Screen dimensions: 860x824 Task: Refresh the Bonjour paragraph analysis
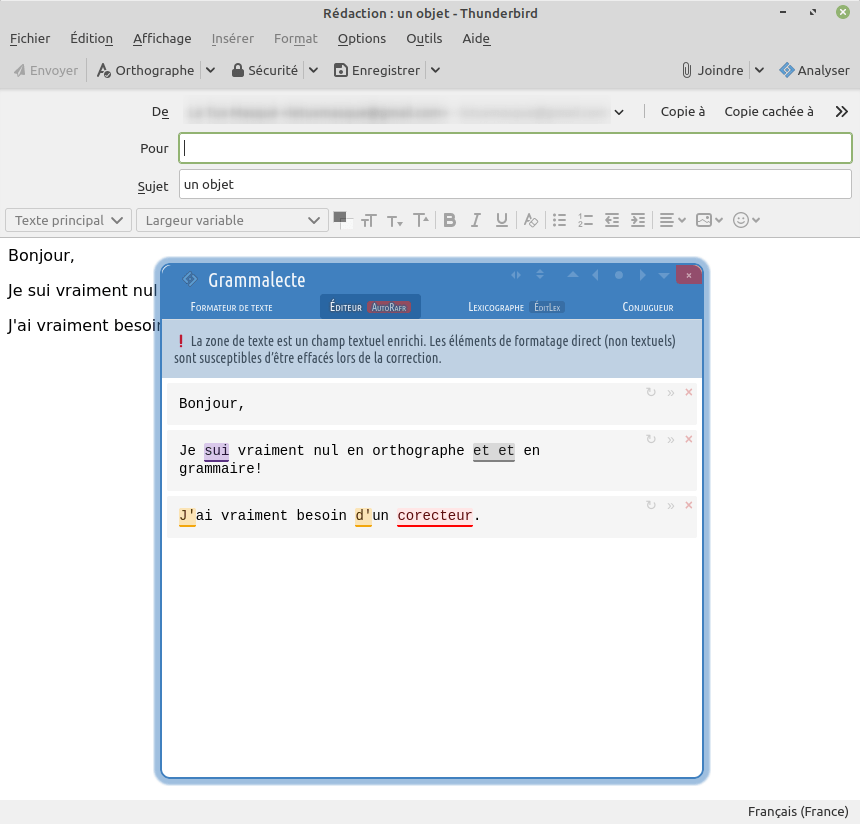click(651, 392)
